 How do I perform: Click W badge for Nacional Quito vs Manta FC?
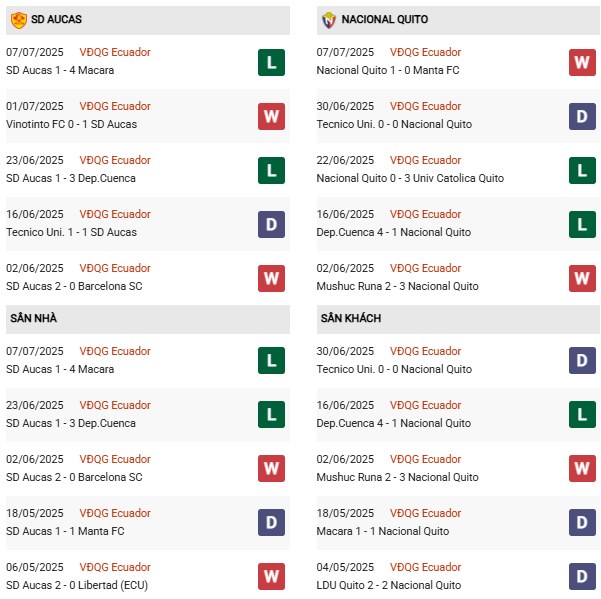tap(582, 62)
